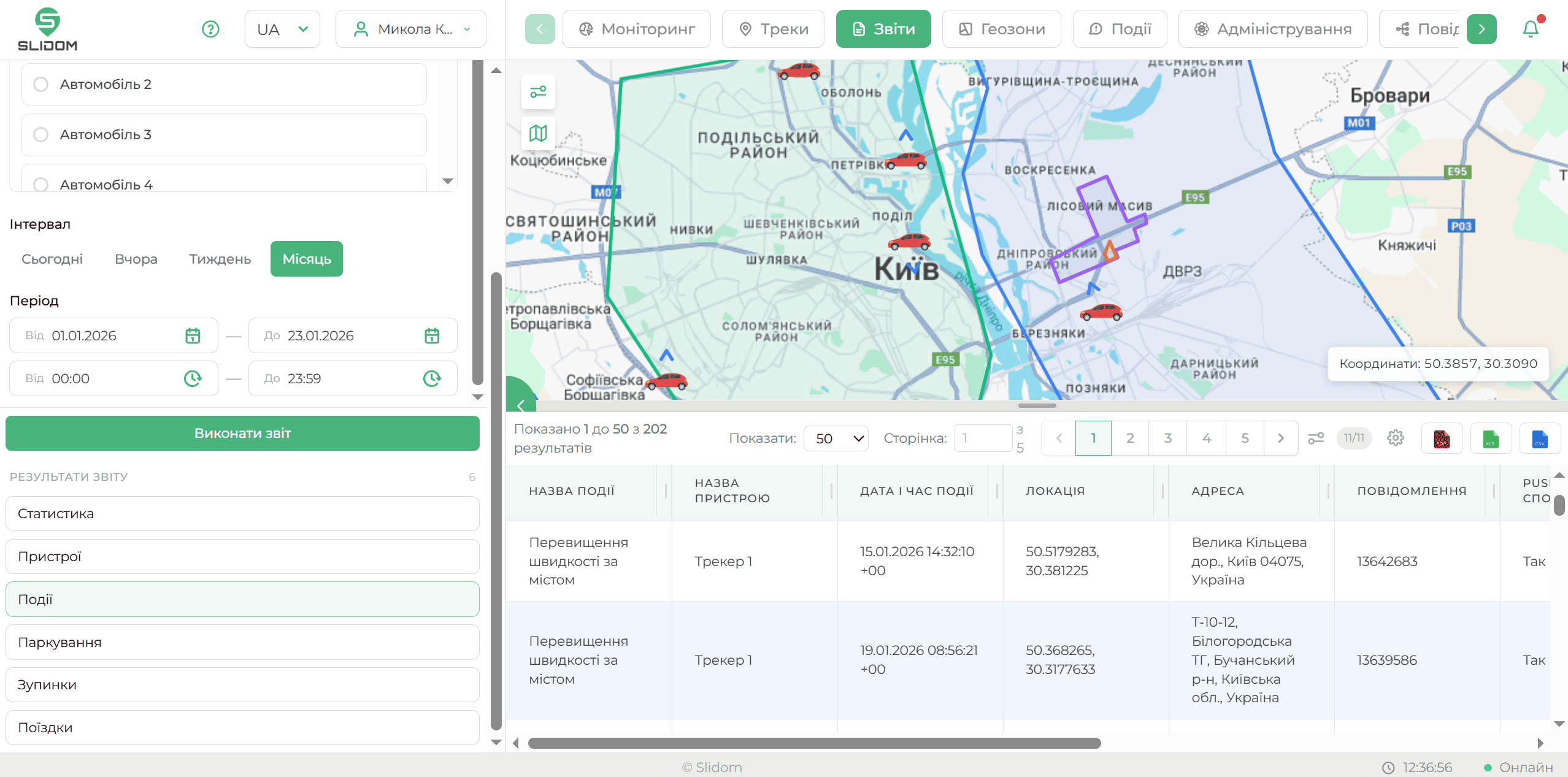Select Автомобіль 3 radio button
The height and width of the screenshot is (777, 1568).
[x=41, y=134]
